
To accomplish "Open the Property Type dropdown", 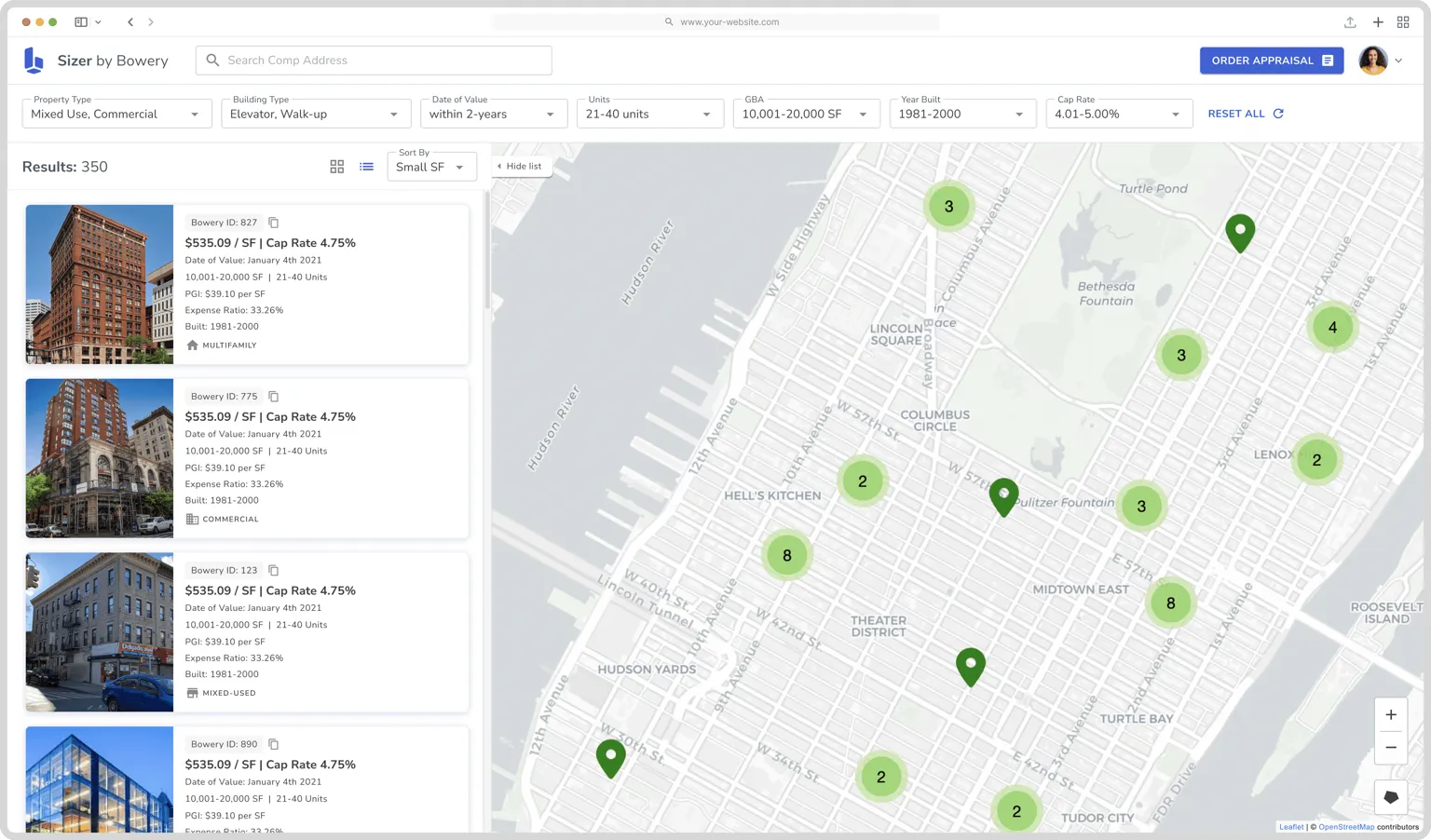I will pyautogui.click(x=117, y=114).
